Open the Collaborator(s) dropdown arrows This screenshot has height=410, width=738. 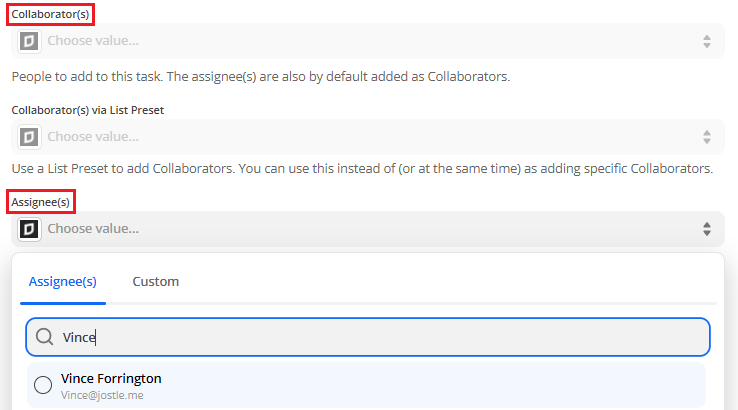[706, 41]
